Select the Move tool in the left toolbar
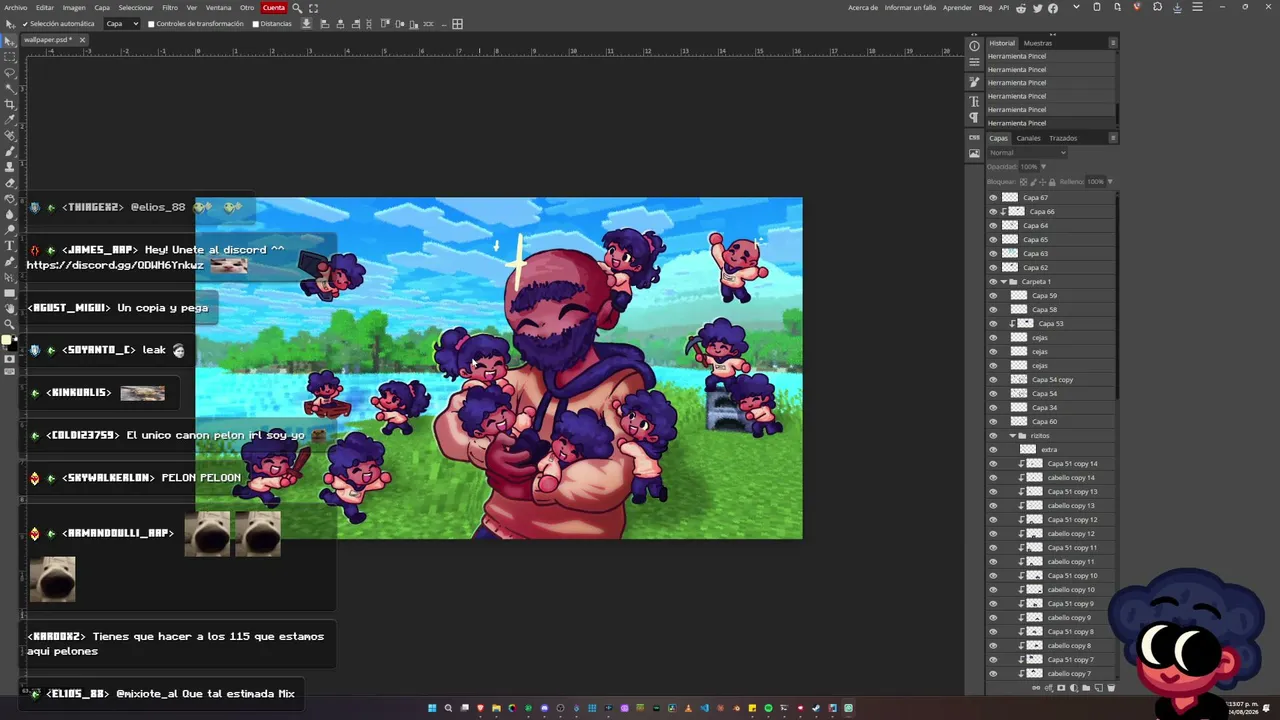The height and width of the screenshot is (720, 1280). pos(10,41)
